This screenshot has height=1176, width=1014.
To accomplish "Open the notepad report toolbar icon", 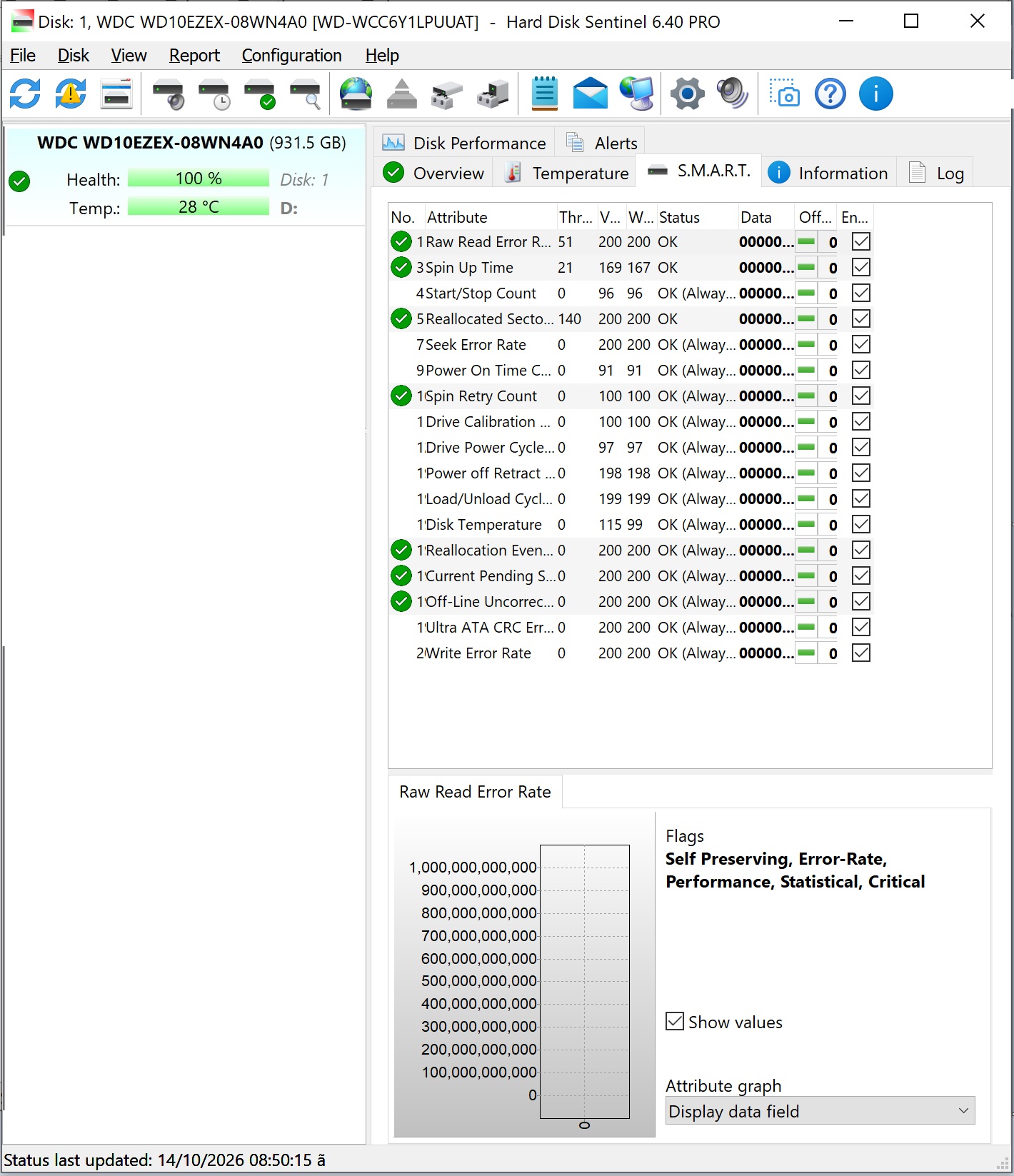I will pos(545,94).
